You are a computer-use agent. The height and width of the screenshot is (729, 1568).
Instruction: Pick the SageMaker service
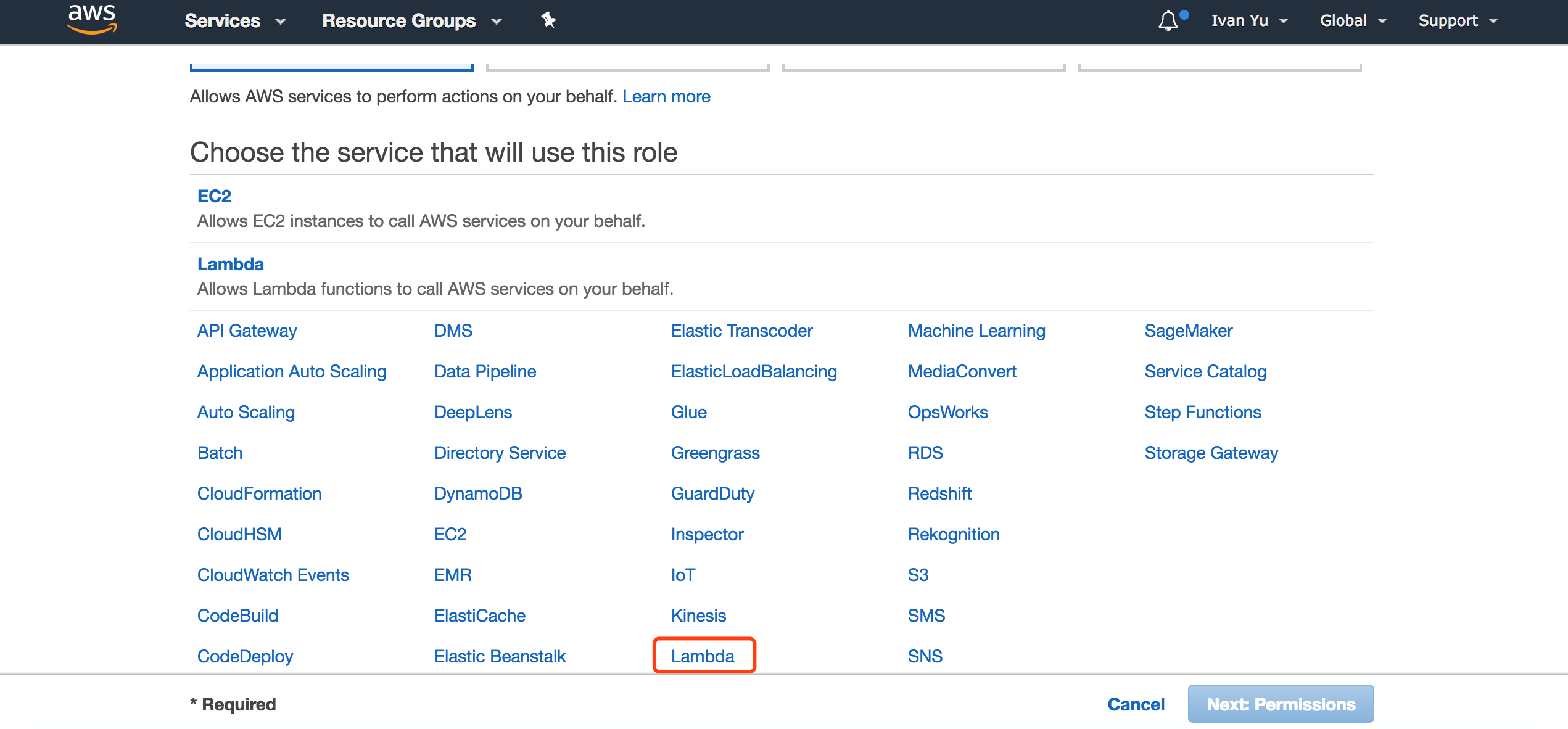tap(1188, 331)
